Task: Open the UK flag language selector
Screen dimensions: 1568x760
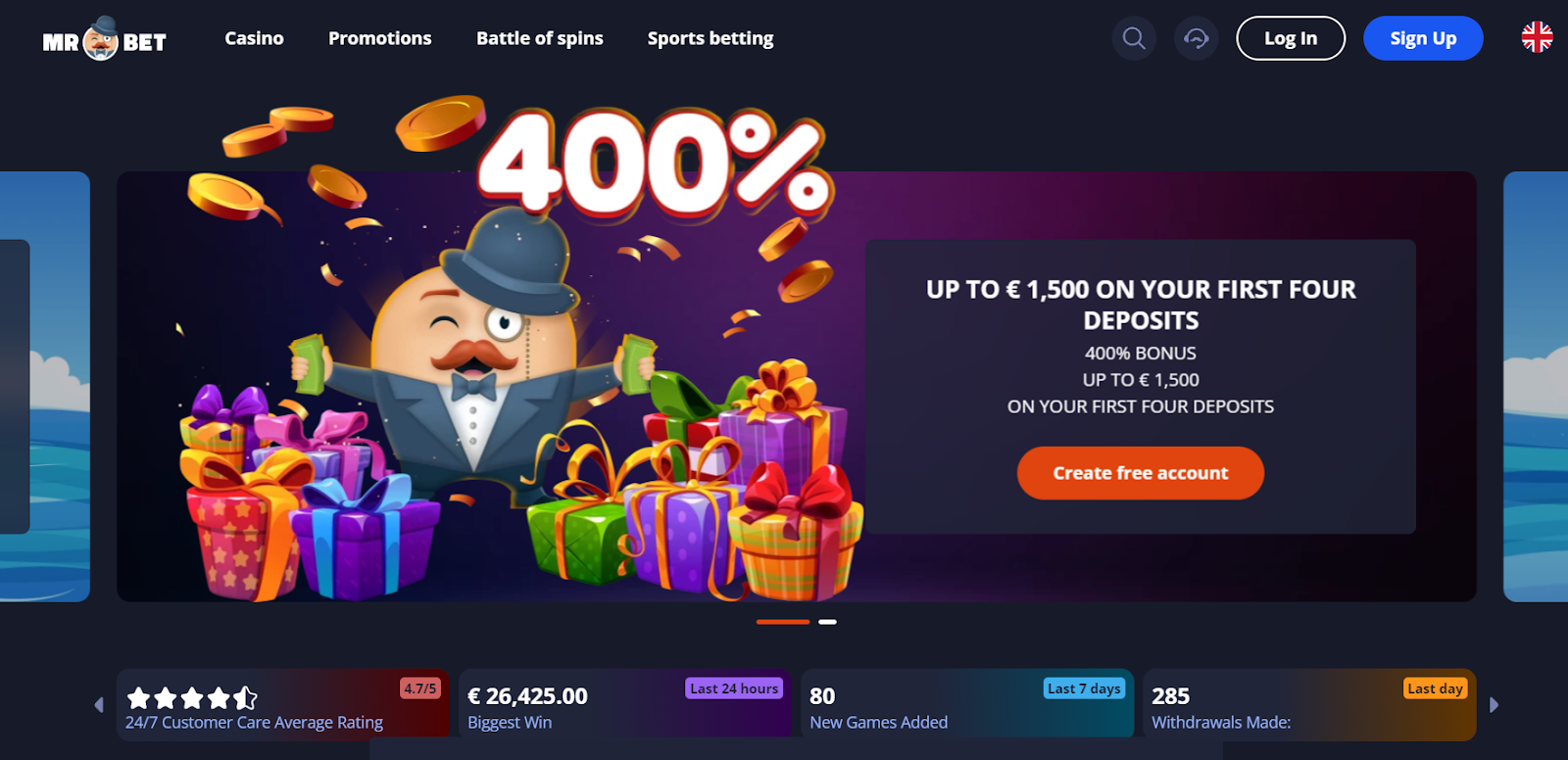Action: point(1537,37)
